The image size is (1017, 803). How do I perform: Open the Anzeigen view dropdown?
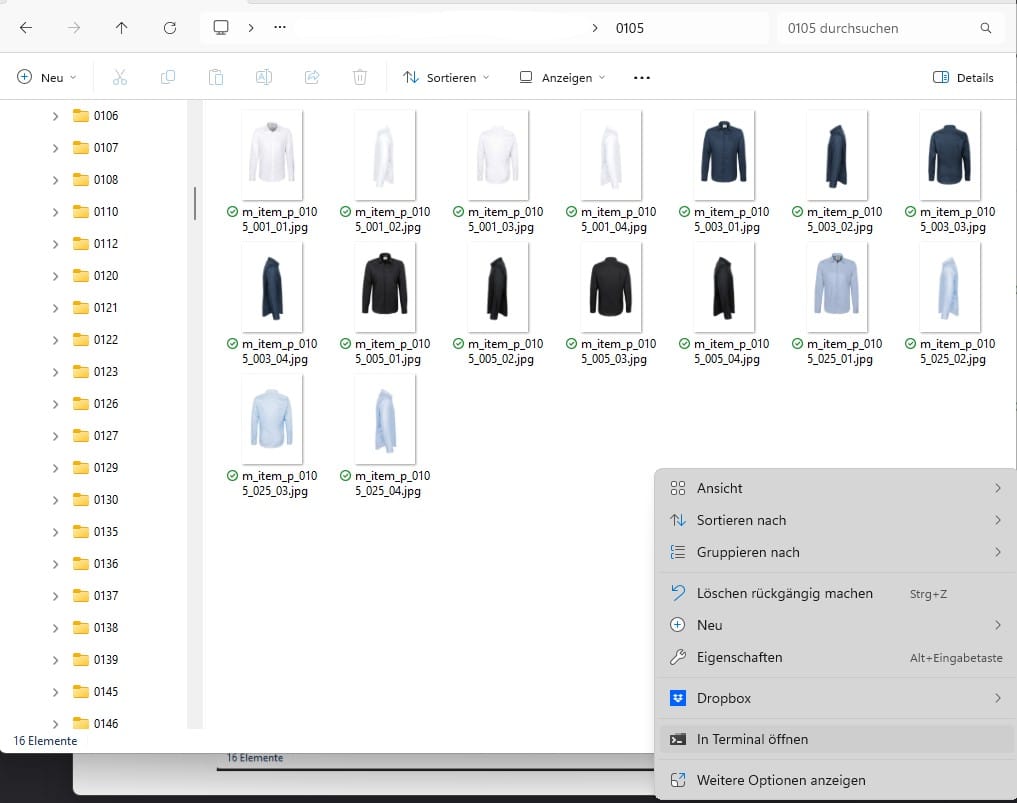pos(562,77)
